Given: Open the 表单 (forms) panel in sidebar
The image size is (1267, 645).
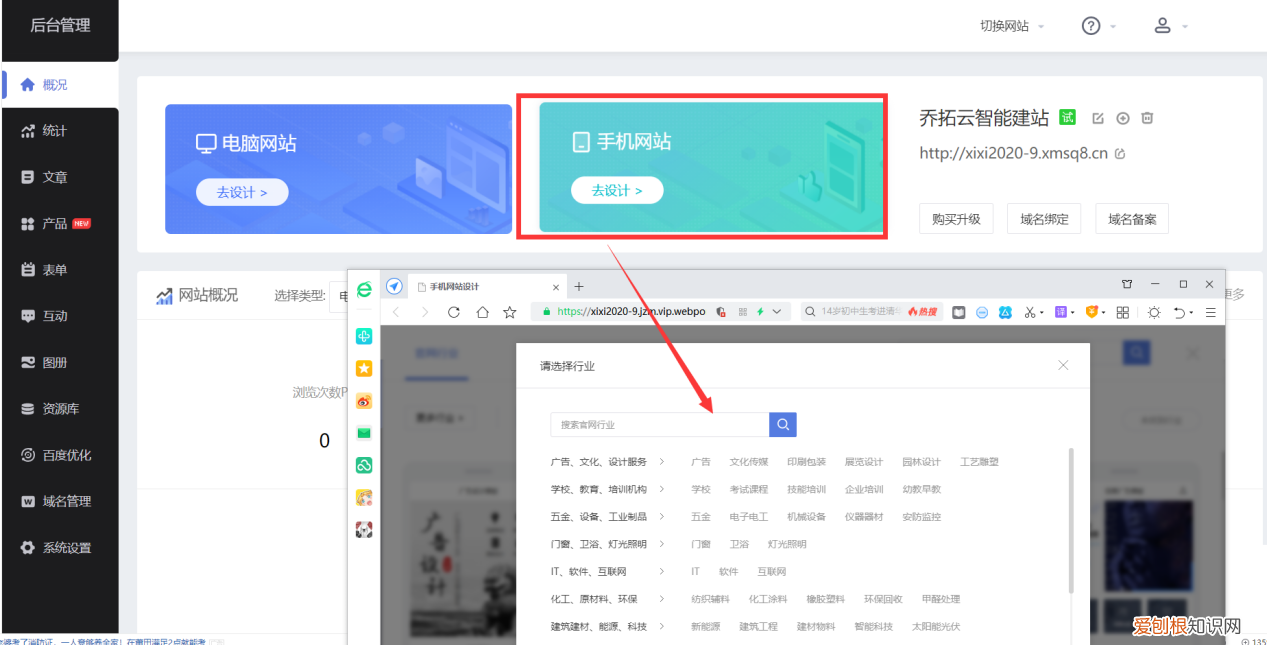Looking at the screenshot, I should tap(48, 268).
